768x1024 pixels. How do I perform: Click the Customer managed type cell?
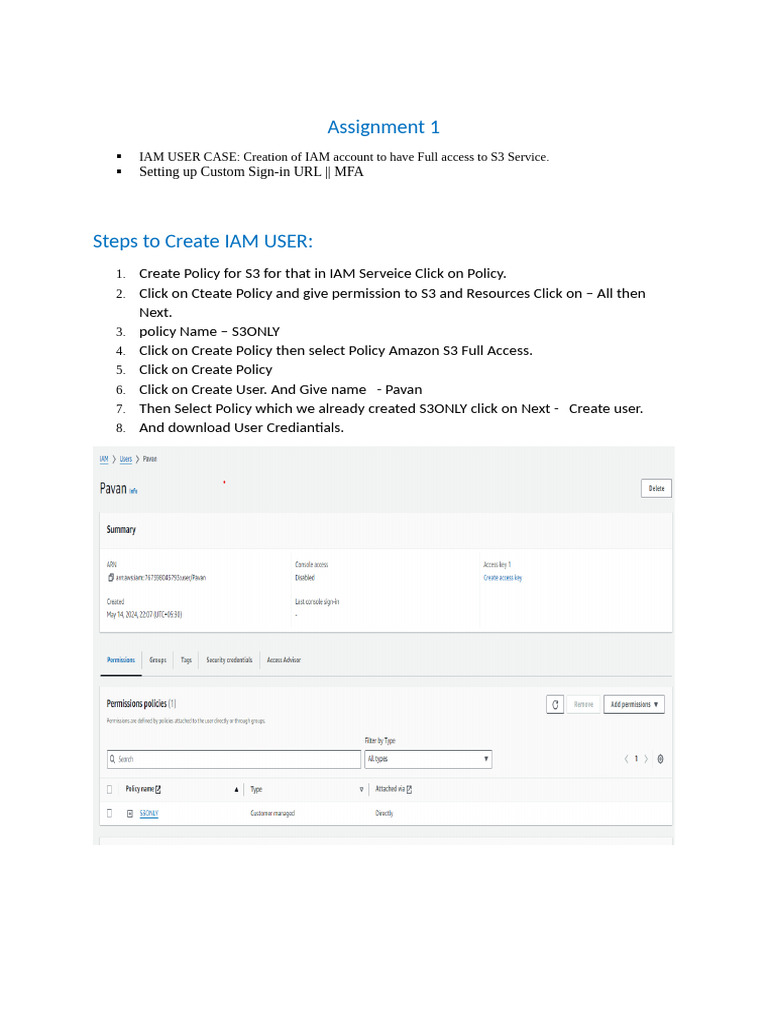pos(272,814)
